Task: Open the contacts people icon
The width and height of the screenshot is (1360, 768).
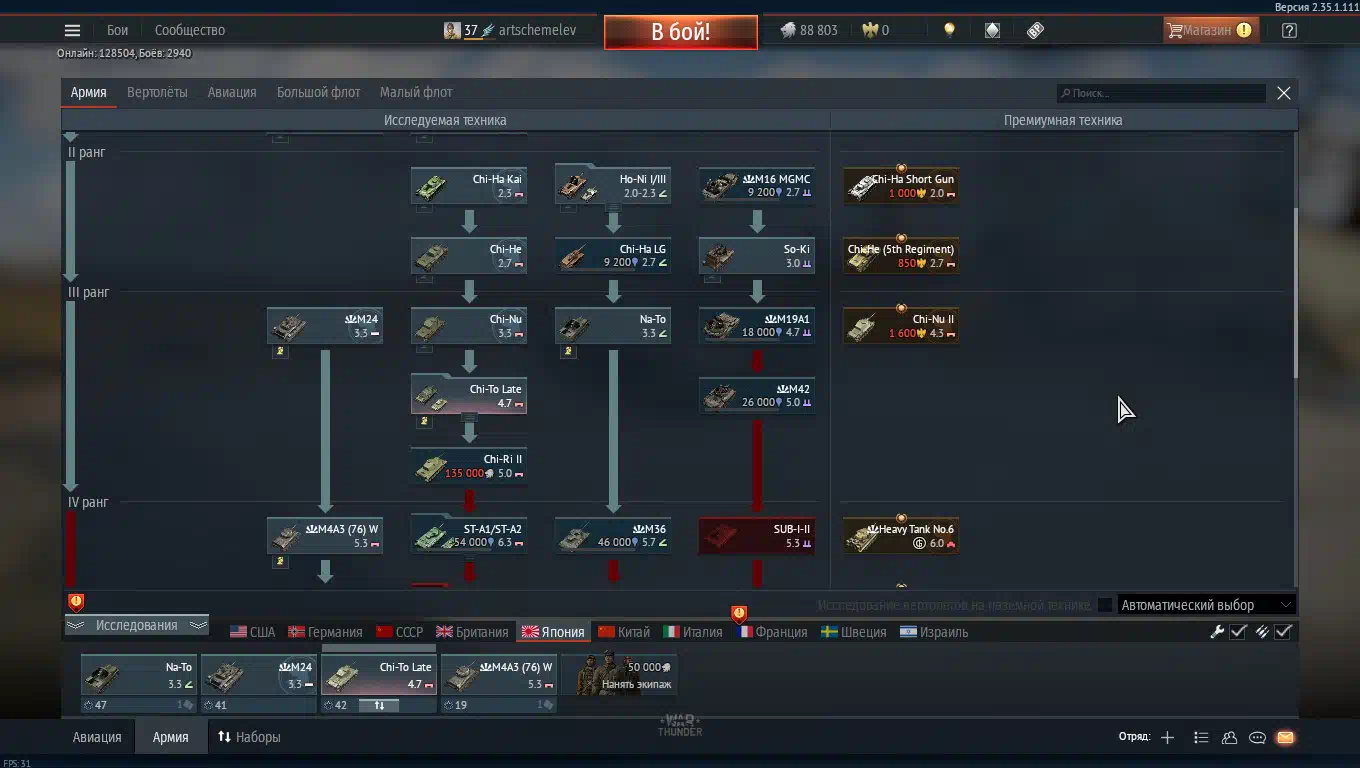Action: 1229,737
